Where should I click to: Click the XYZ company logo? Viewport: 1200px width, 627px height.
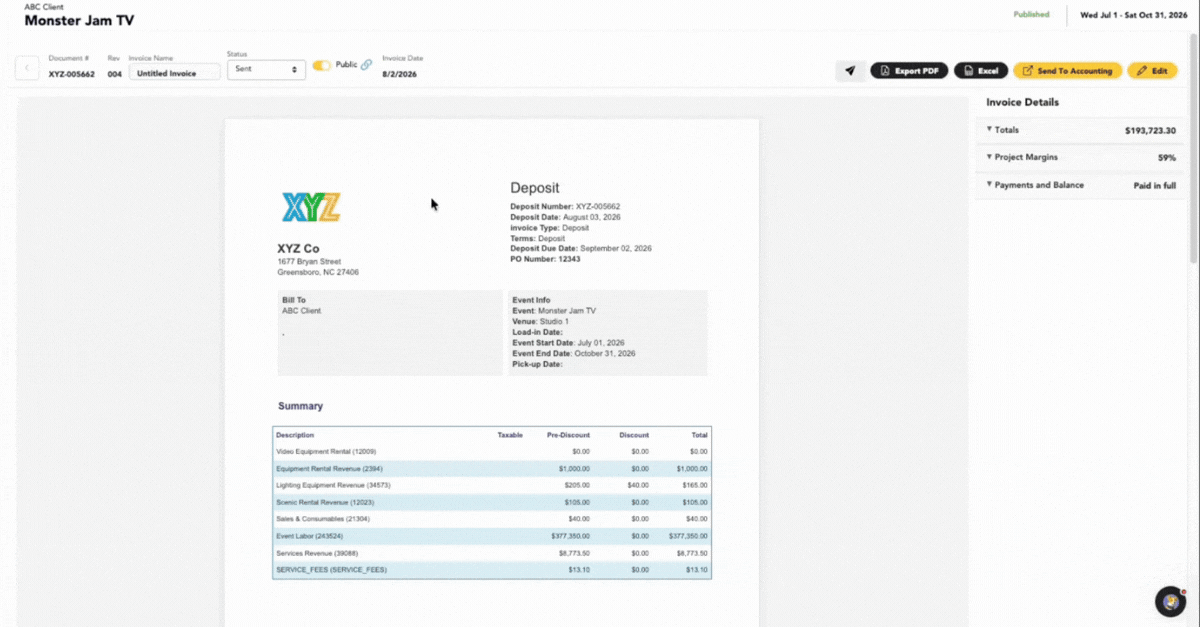pyautogui.click(x=311, y=206)
